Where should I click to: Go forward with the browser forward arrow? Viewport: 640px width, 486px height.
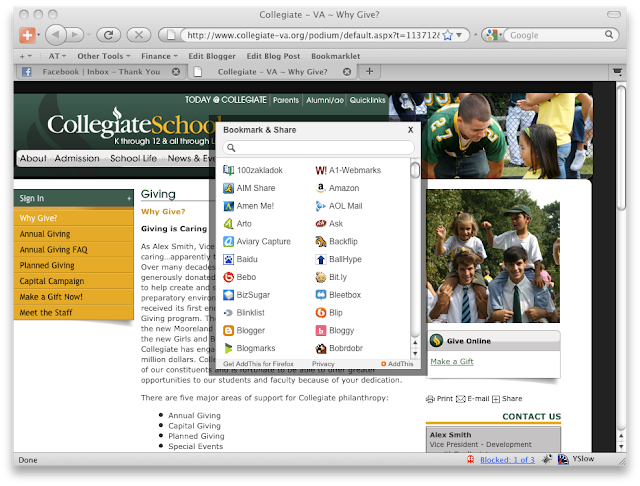(75, 35)
